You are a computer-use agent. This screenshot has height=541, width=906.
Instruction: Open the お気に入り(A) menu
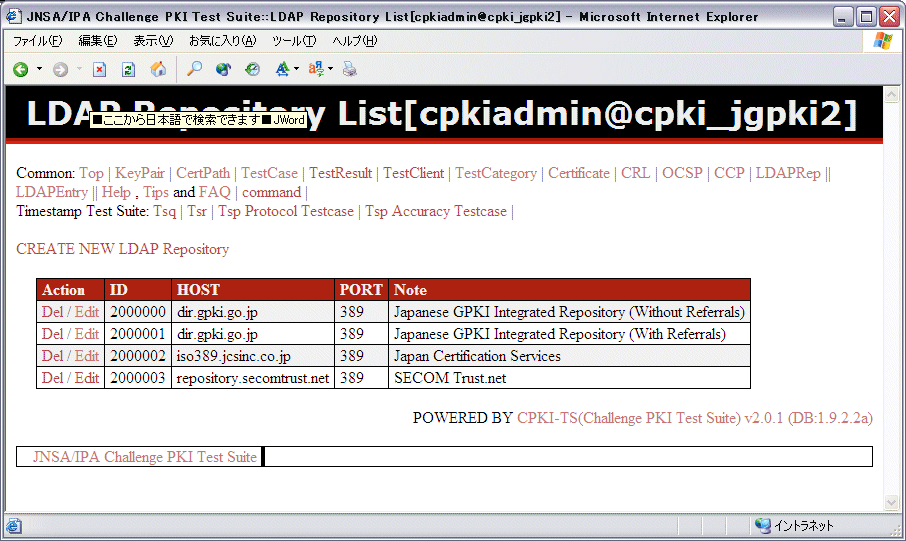coord(222,41)
